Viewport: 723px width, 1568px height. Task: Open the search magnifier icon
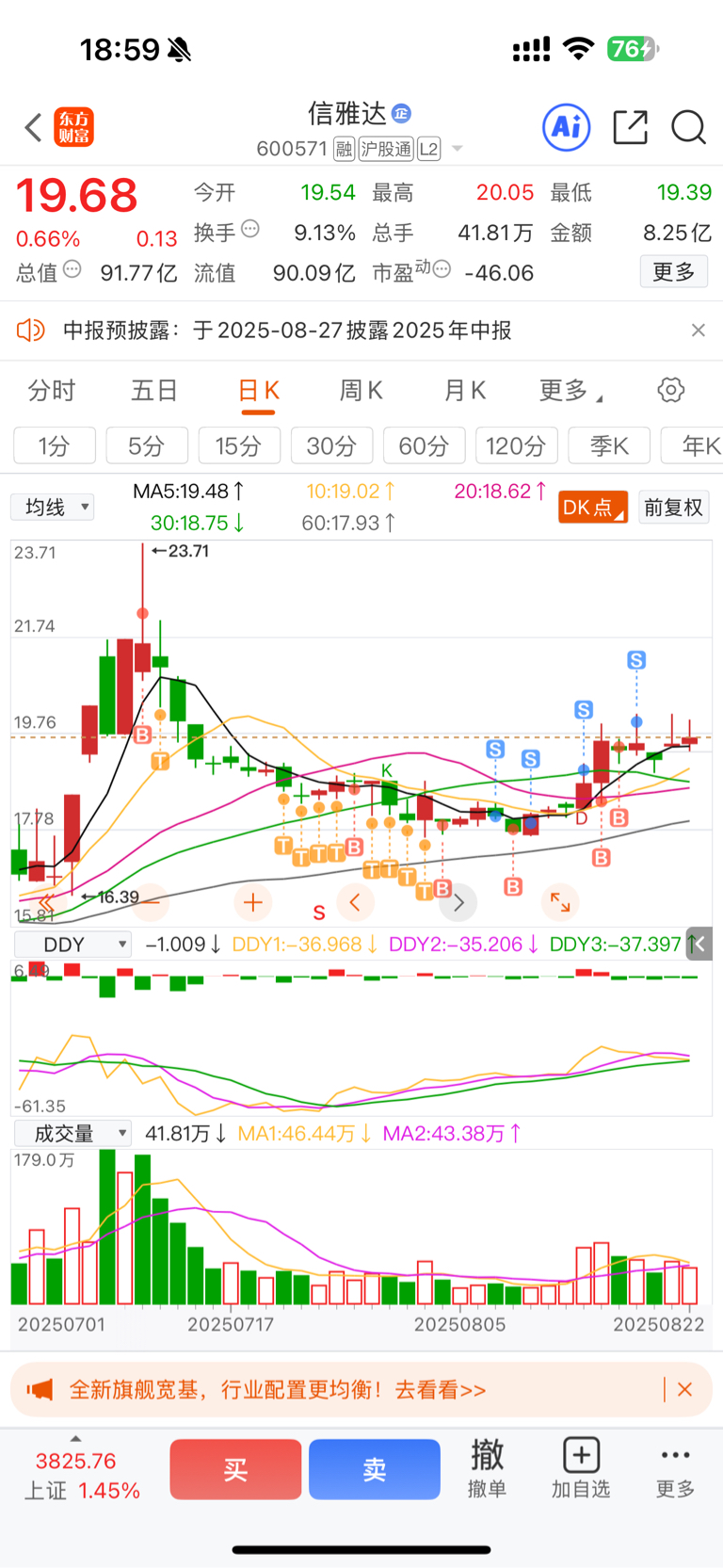pyautogui.click(x=688, y=127)
